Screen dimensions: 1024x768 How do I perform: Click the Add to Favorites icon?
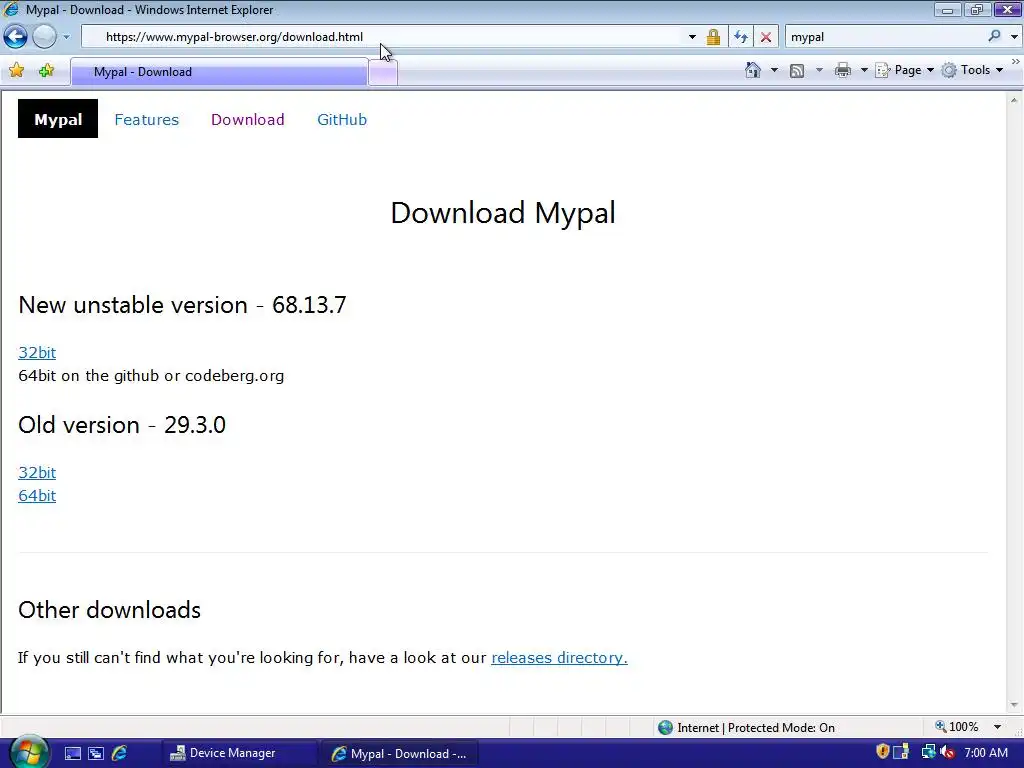pyautogui.click(x=46, y=71)
